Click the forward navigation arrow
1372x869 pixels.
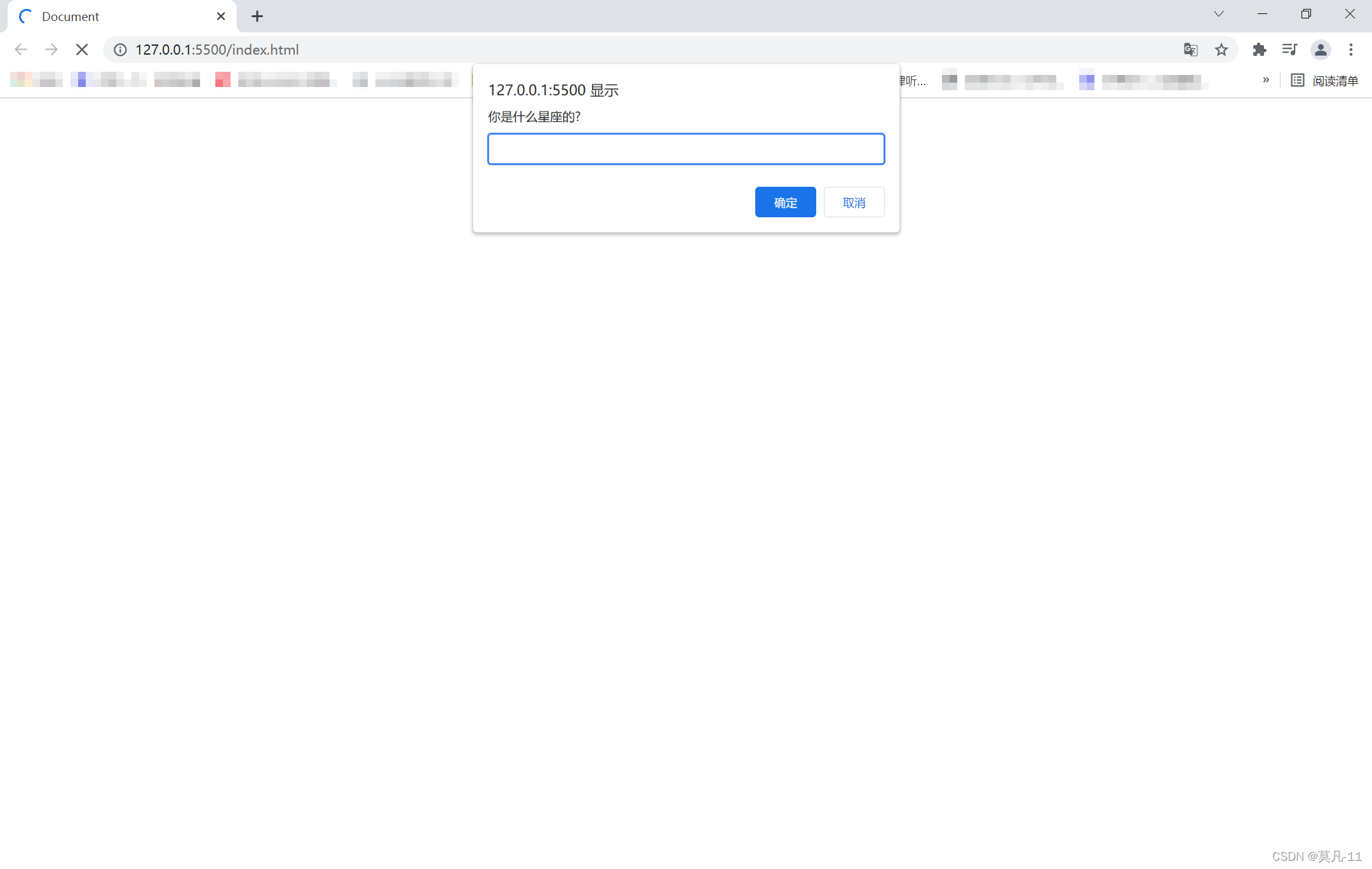click(x=51, y=50)
